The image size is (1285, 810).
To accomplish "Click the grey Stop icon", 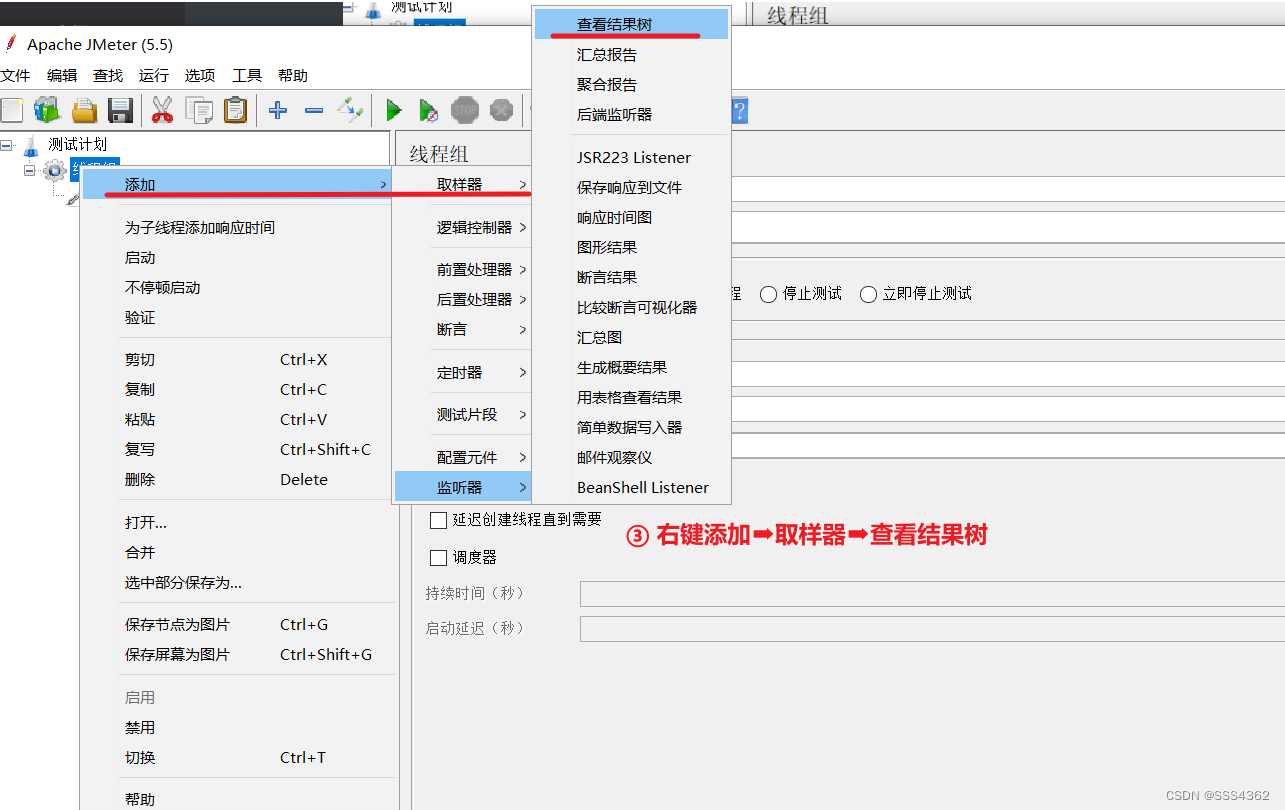I will pyautogui.click(x=465, y=110).
